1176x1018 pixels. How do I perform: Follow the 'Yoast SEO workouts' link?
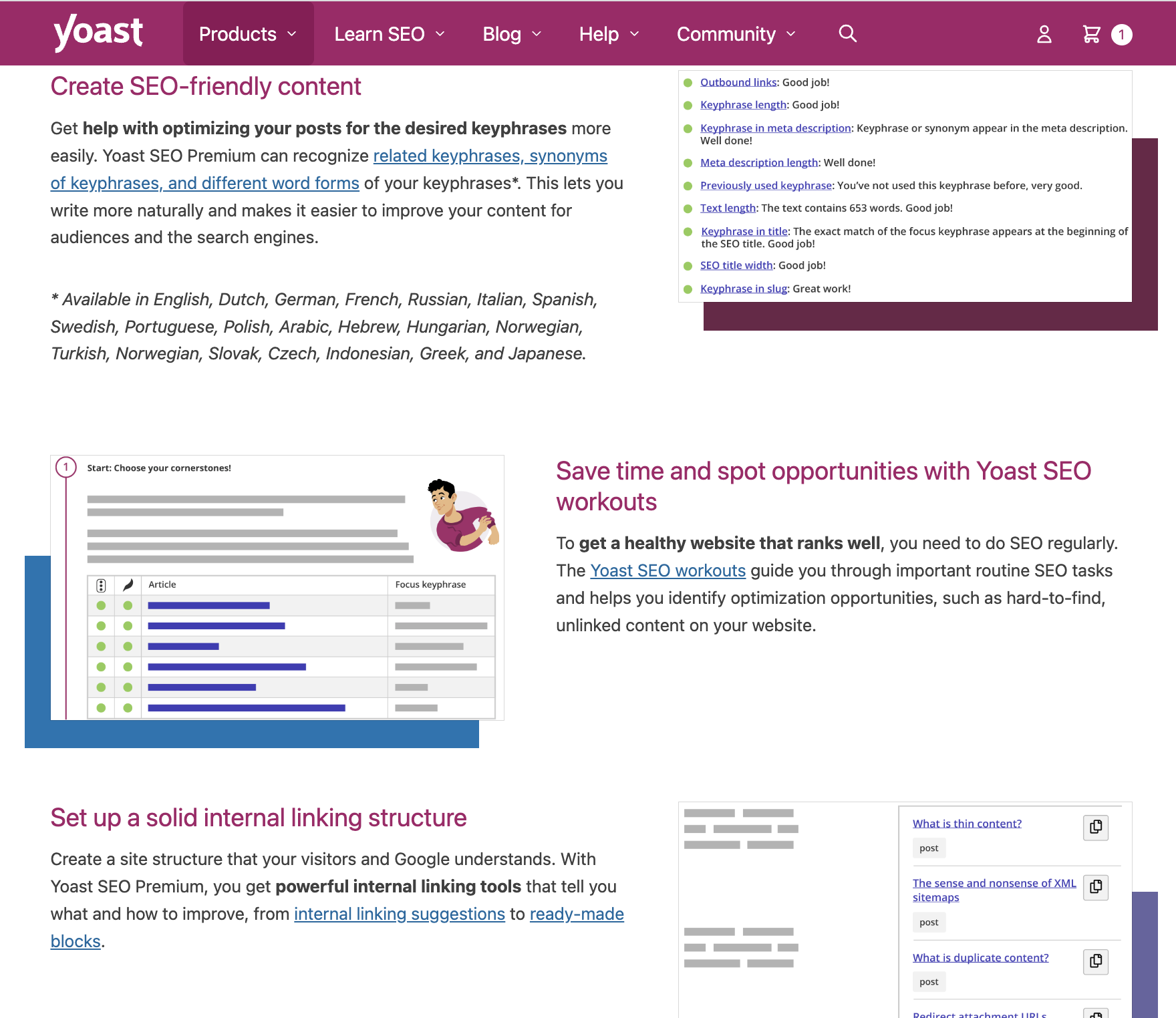tap(668, 570)
